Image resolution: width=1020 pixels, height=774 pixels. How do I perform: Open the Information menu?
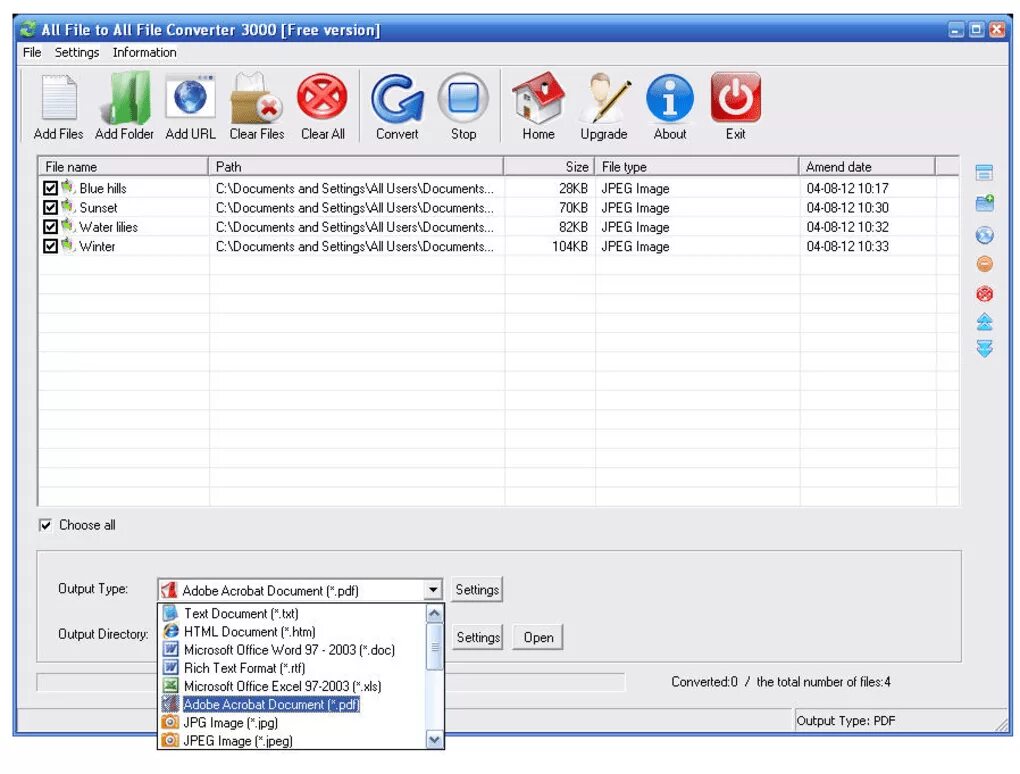tap(144, 53)
